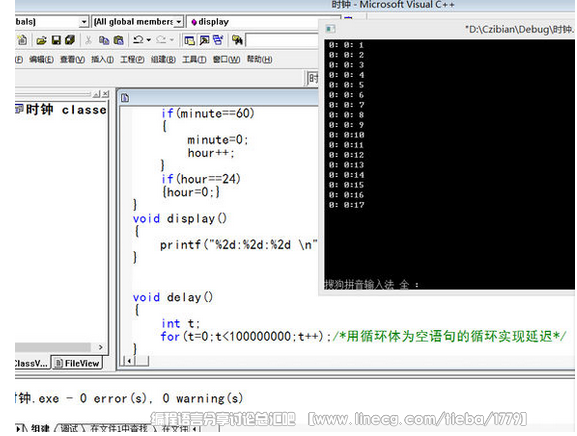Click the New Text File toolbar icon
This screenshot has height=436, width=577.
22,40
